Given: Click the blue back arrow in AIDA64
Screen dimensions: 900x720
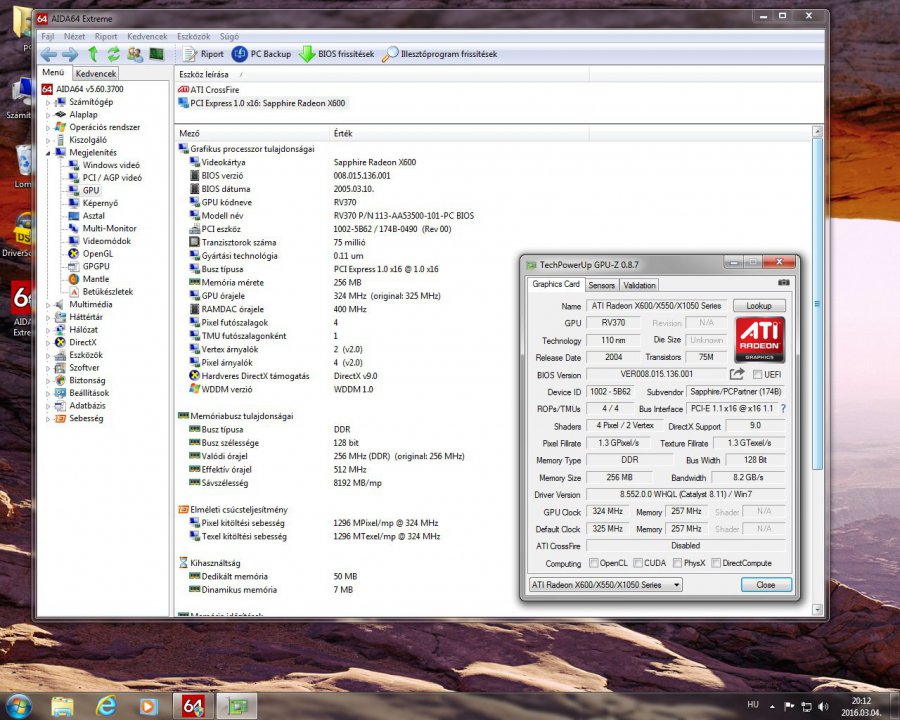Looking at the screenshot, I should [48, 54].
